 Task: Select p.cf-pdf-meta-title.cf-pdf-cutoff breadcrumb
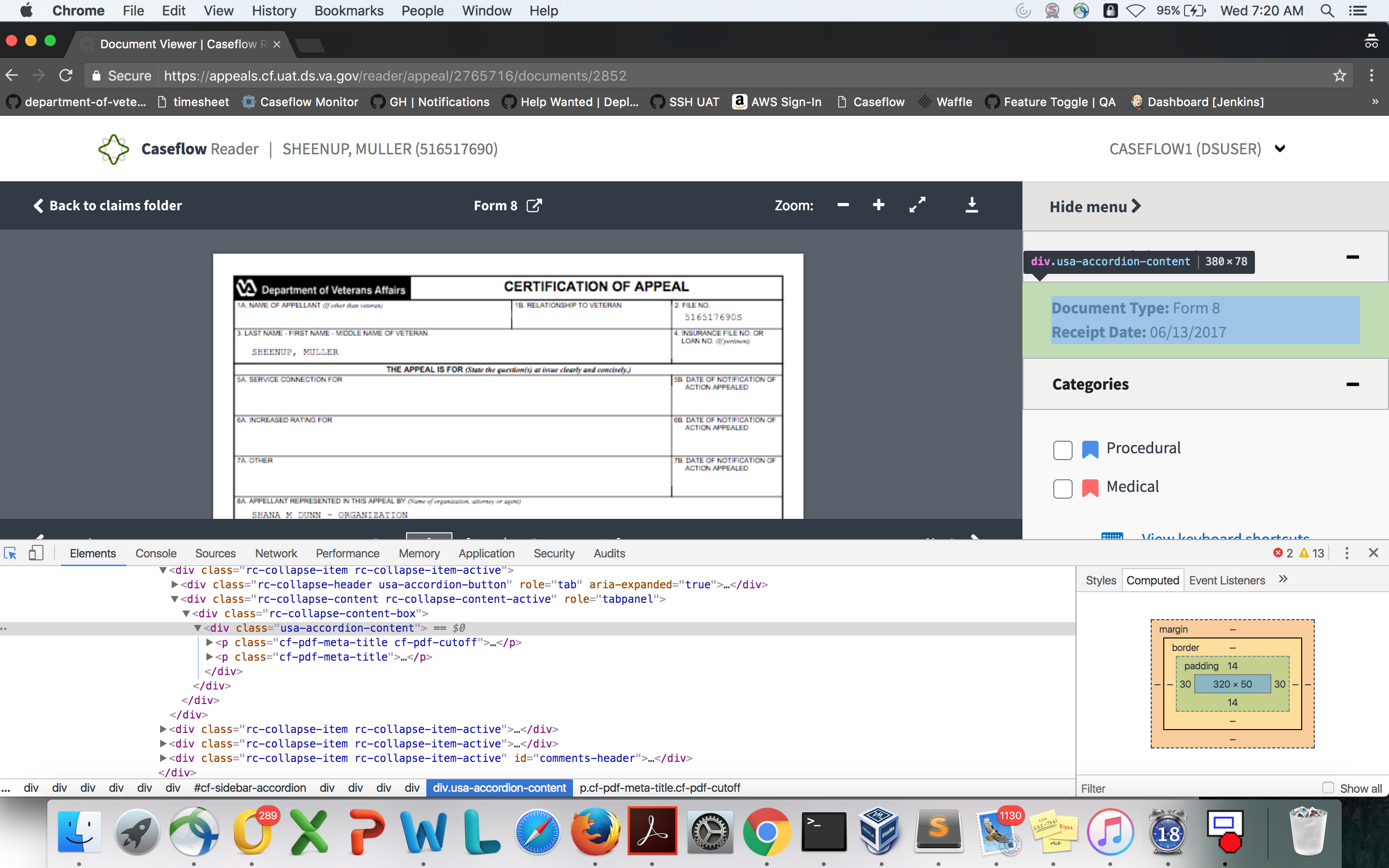(x=659, y=787)
